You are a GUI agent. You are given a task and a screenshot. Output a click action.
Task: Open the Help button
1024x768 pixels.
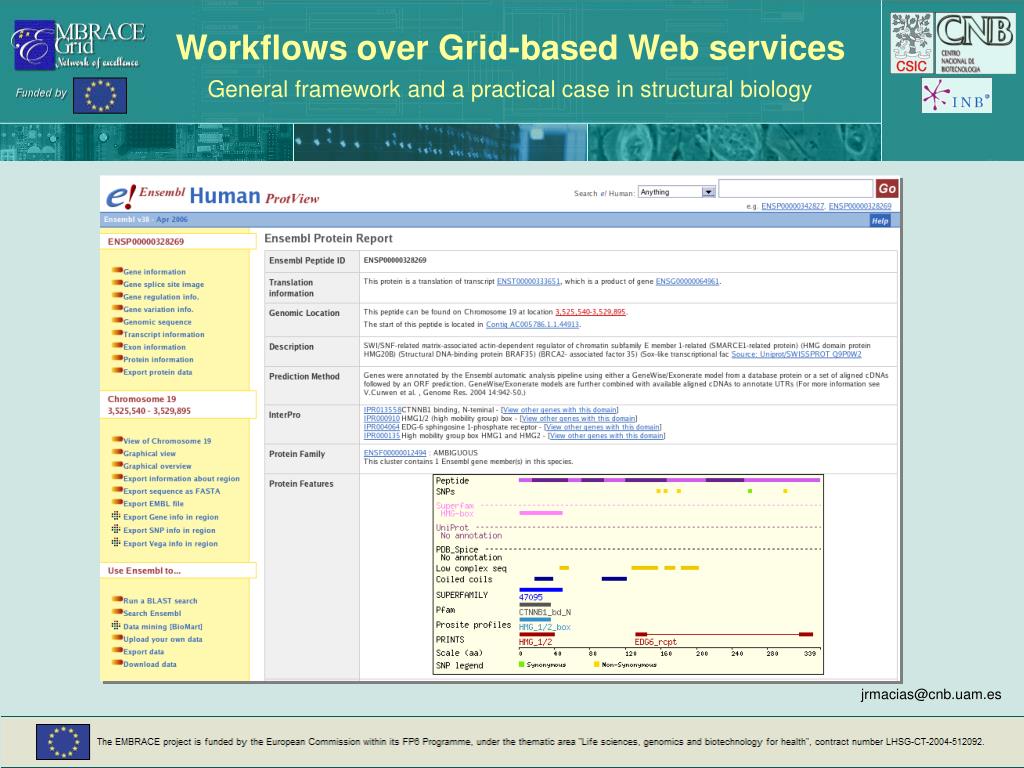[x=880, y=221]
